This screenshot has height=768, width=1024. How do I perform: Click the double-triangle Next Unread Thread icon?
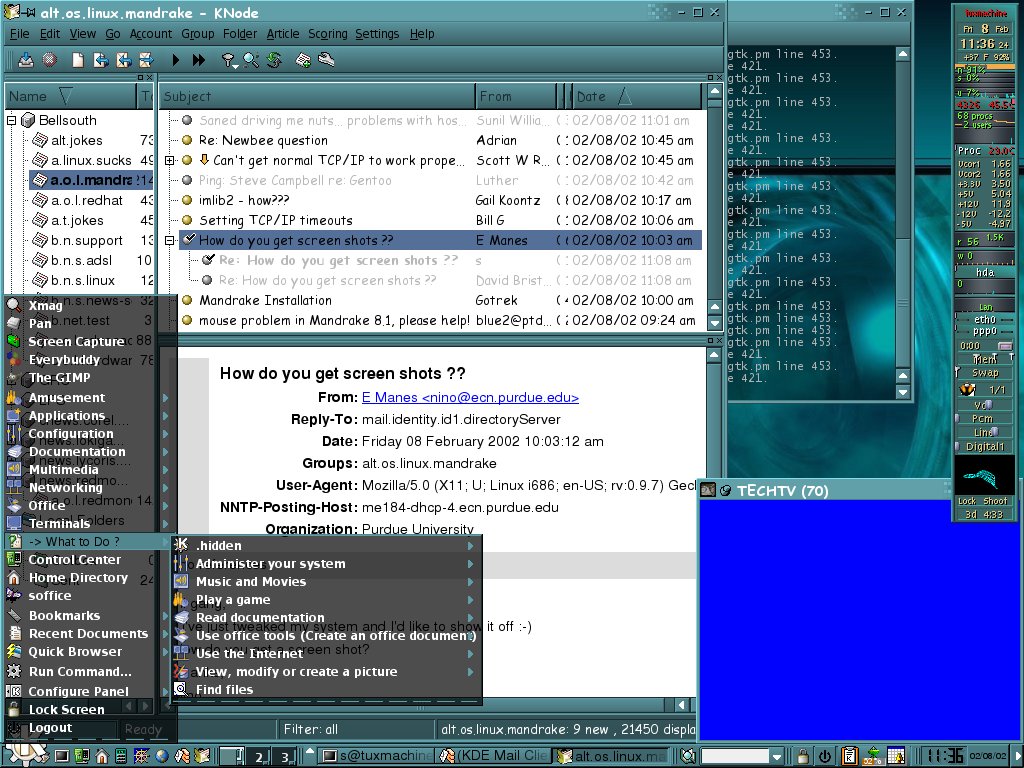199,60
